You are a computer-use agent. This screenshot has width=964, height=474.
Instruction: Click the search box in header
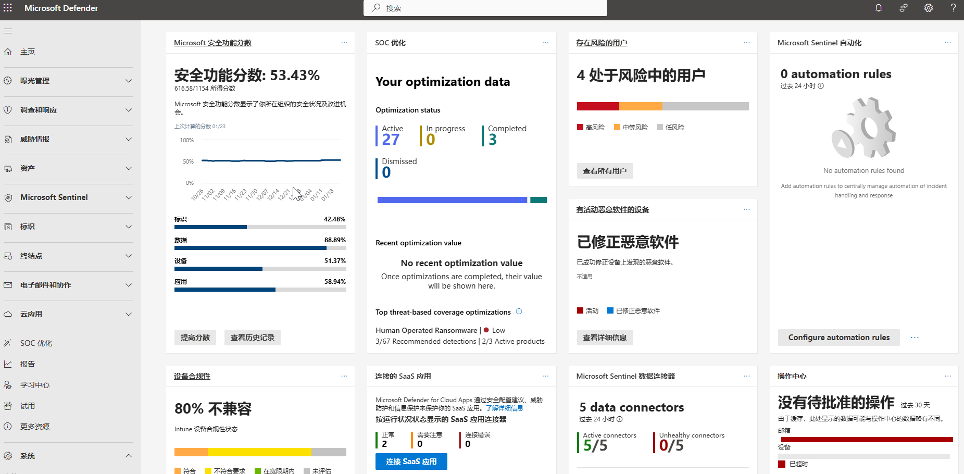tap(486, 8)
